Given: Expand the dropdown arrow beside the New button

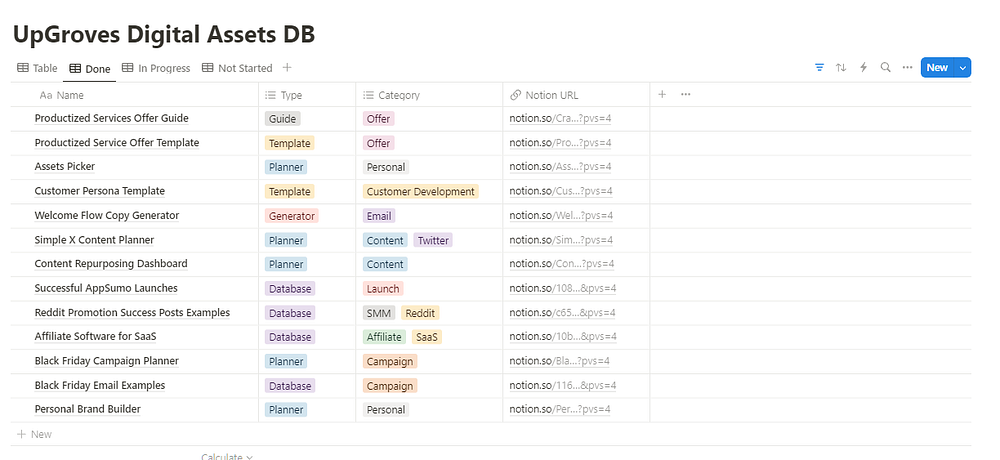Looking at the screenshot, I should (x=963, y=68).
